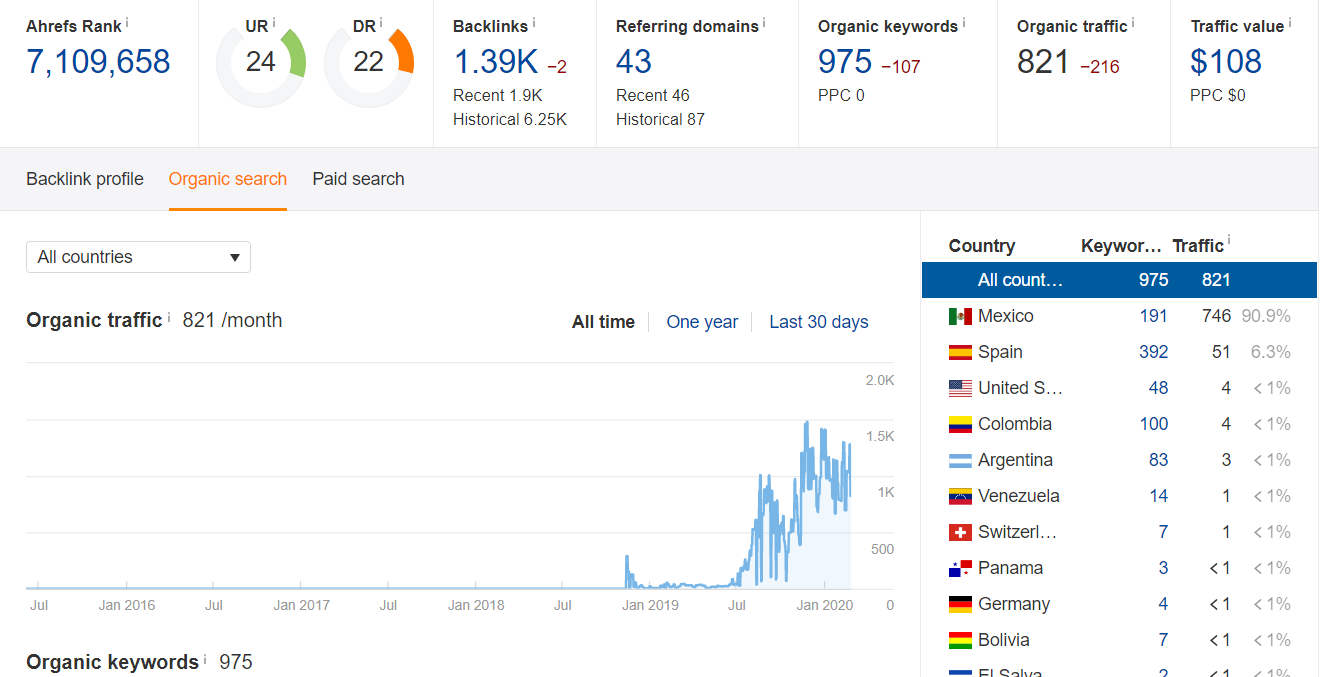This screenshot has width=1320, height=677.
Task: Click the Ahrefs Rank 7,109,658 value
Action: coord(98,62)
